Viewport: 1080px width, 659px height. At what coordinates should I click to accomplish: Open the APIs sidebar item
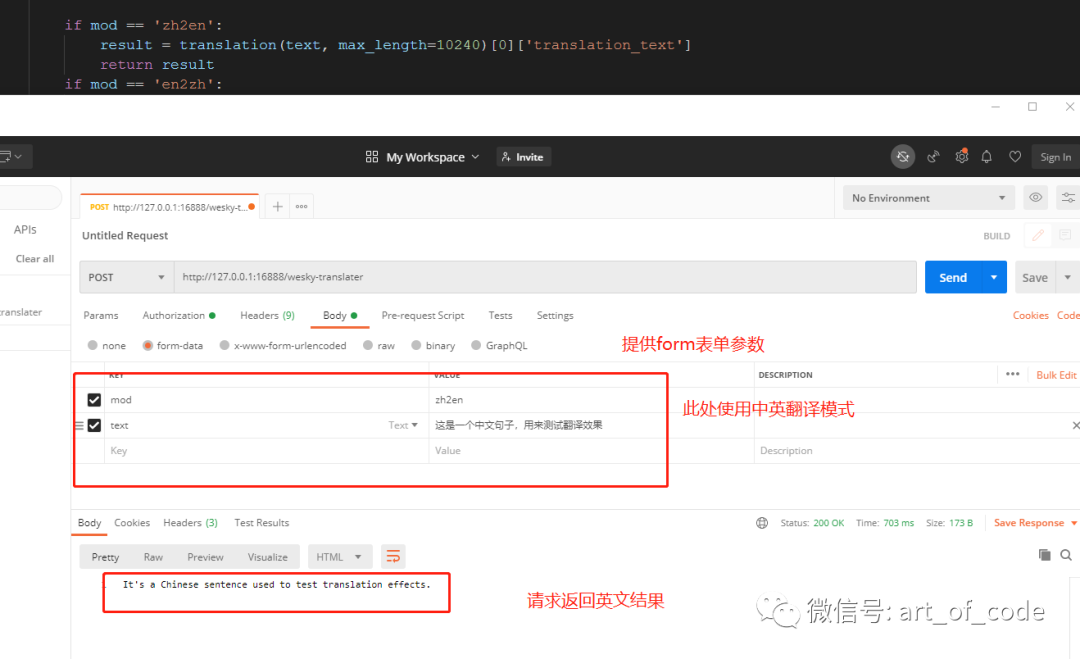pyautogui.click(x=25, y=229)
